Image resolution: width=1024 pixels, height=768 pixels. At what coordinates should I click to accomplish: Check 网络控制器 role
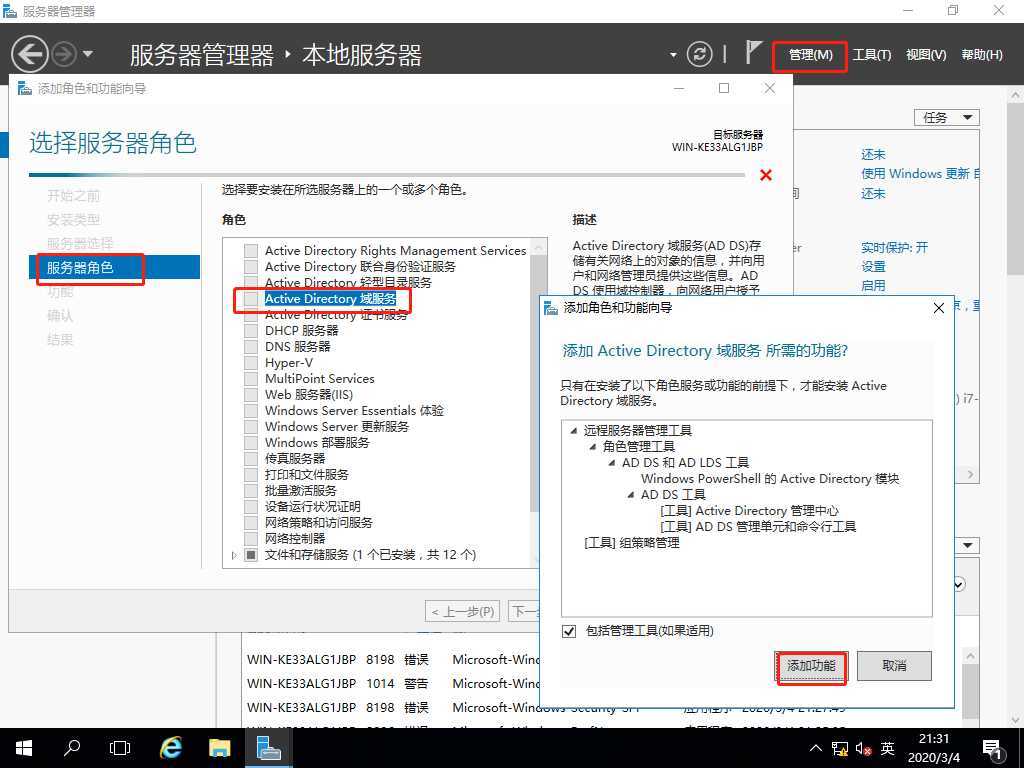(x=251, y=539)
